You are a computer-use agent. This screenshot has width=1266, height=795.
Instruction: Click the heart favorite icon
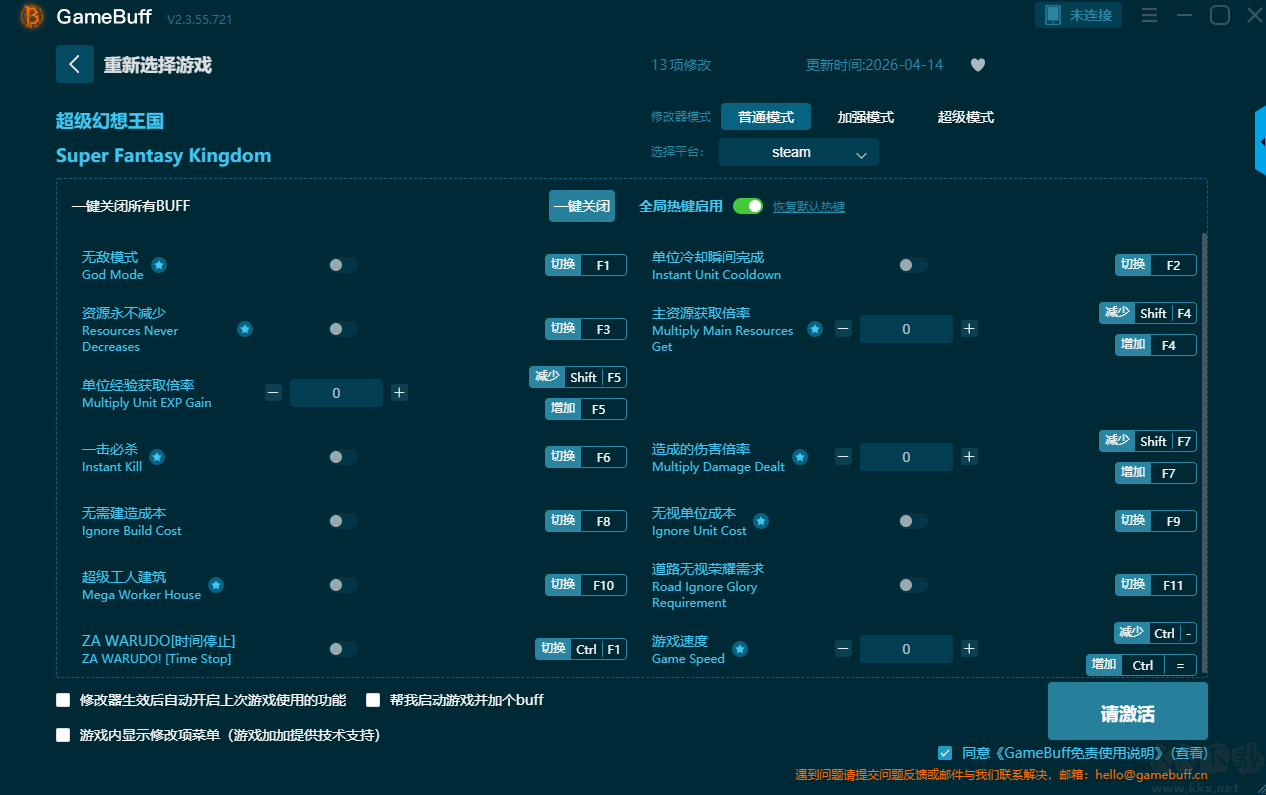(x=978, y=65)
